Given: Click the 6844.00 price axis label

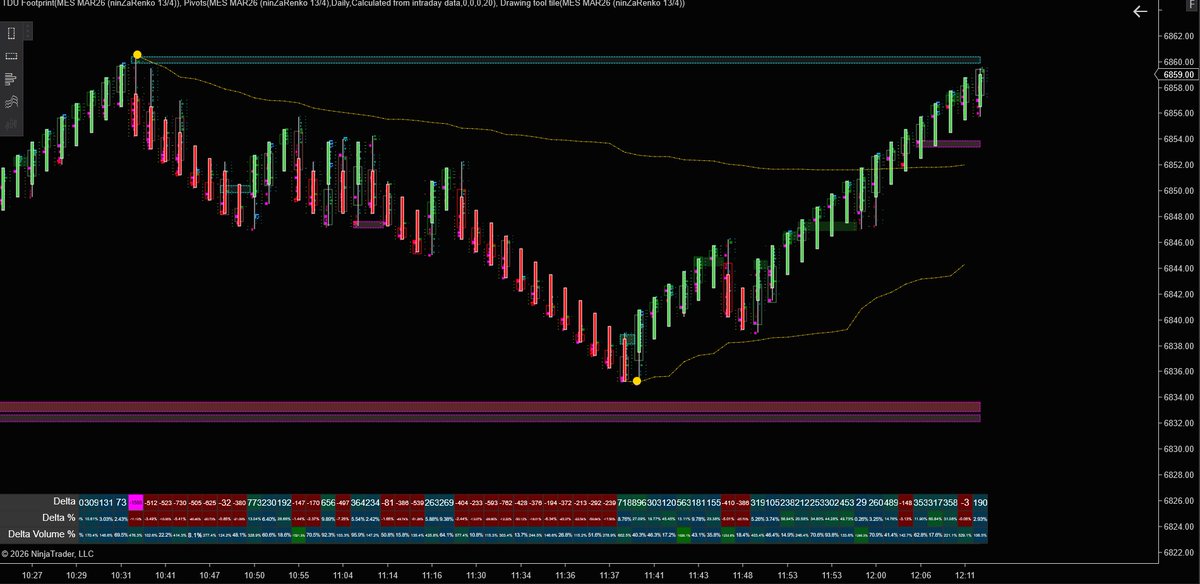Looking at the screenshot, I should pyautogui.click(x=1181, y=268).
